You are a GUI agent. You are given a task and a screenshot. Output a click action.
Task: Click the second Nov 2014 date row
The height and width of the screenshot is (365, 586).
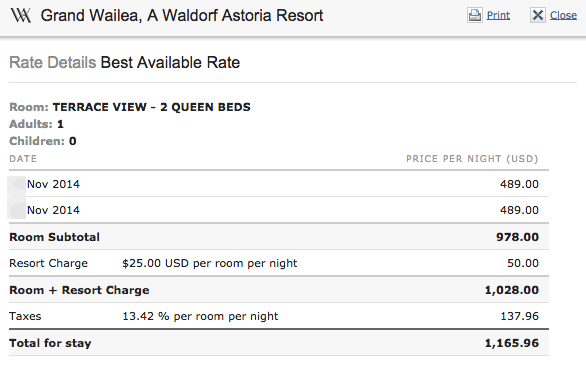(x=279, y=210)
